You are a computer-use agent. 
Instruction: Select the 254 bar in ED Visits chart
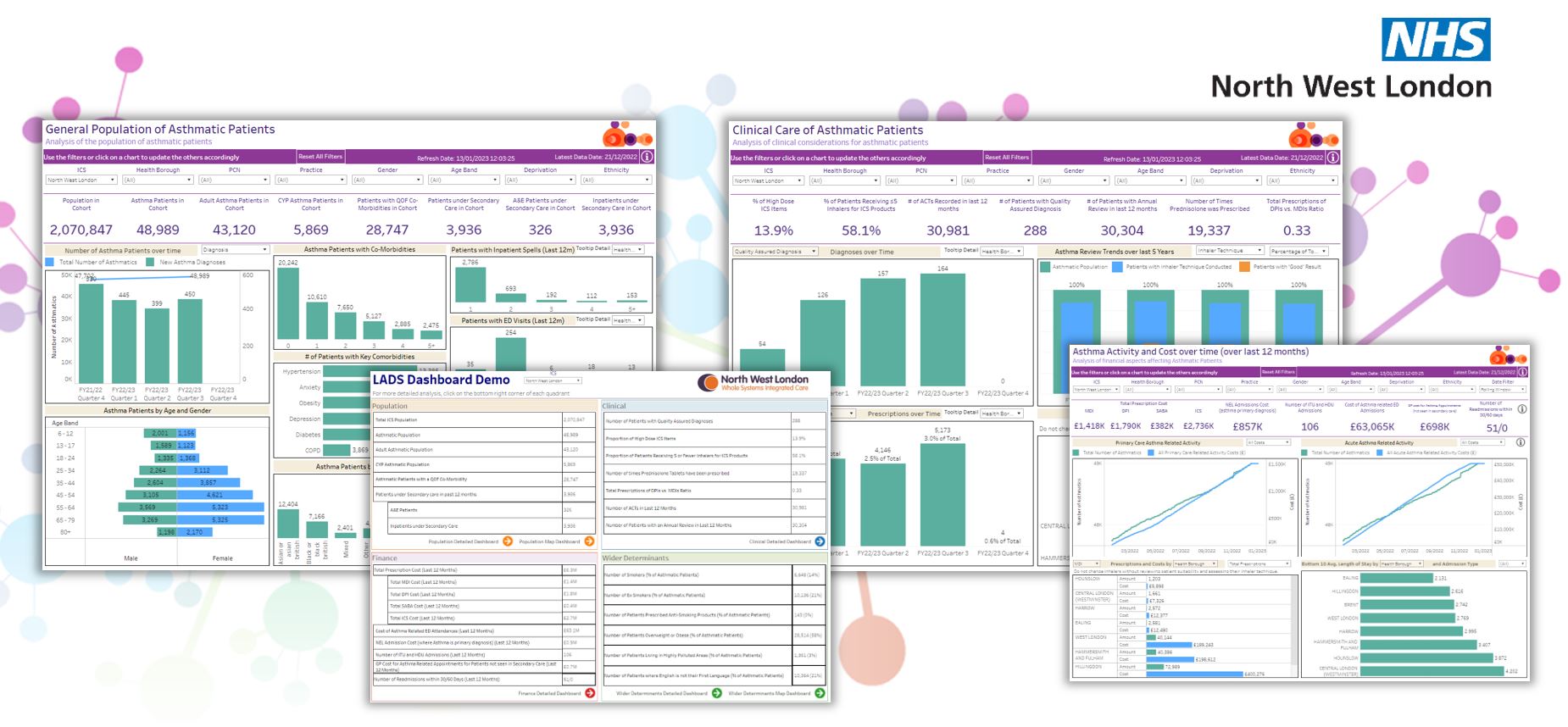click(x=511, y=354)
